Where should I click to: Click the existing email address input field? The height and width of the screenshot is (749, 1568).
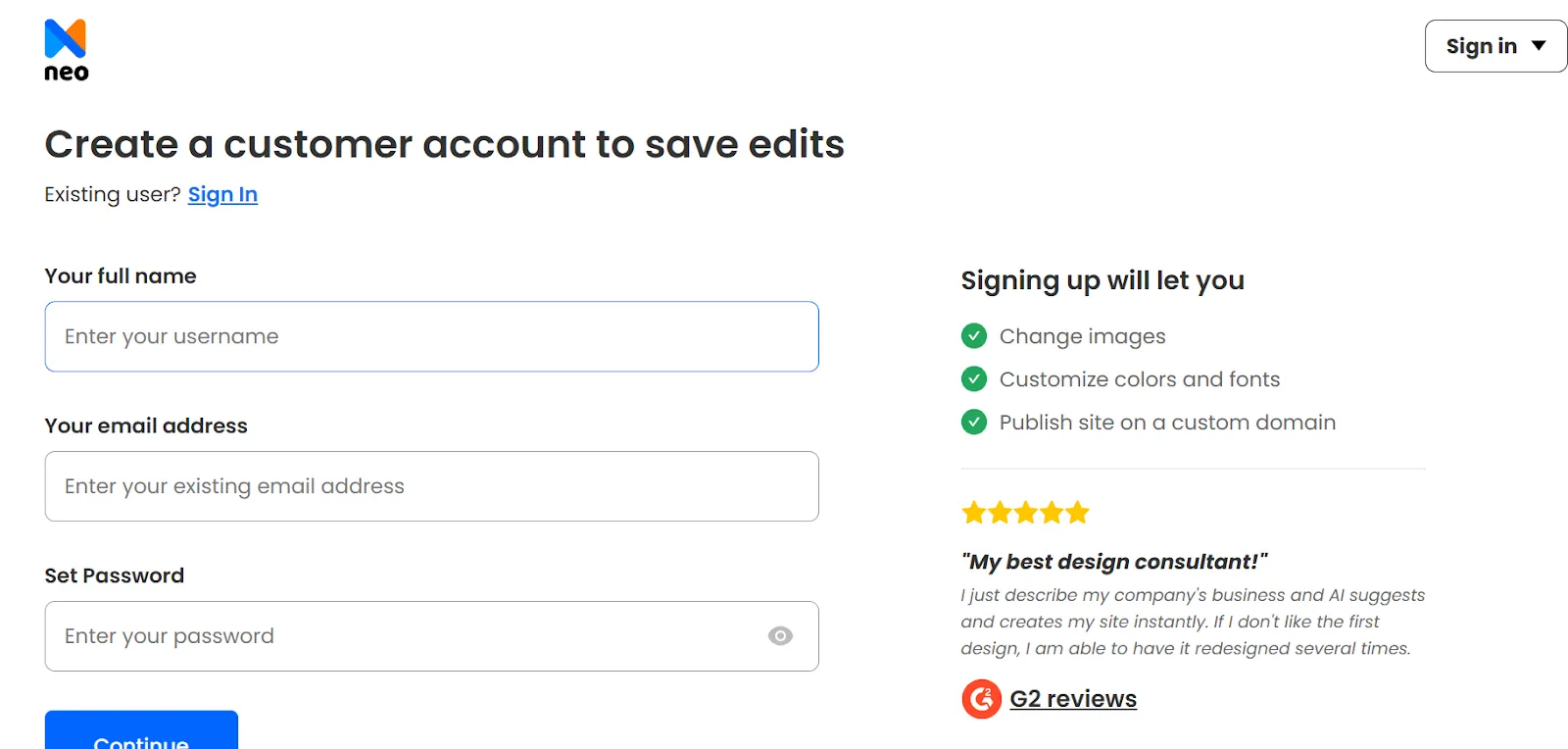click(x=431, y=486)
